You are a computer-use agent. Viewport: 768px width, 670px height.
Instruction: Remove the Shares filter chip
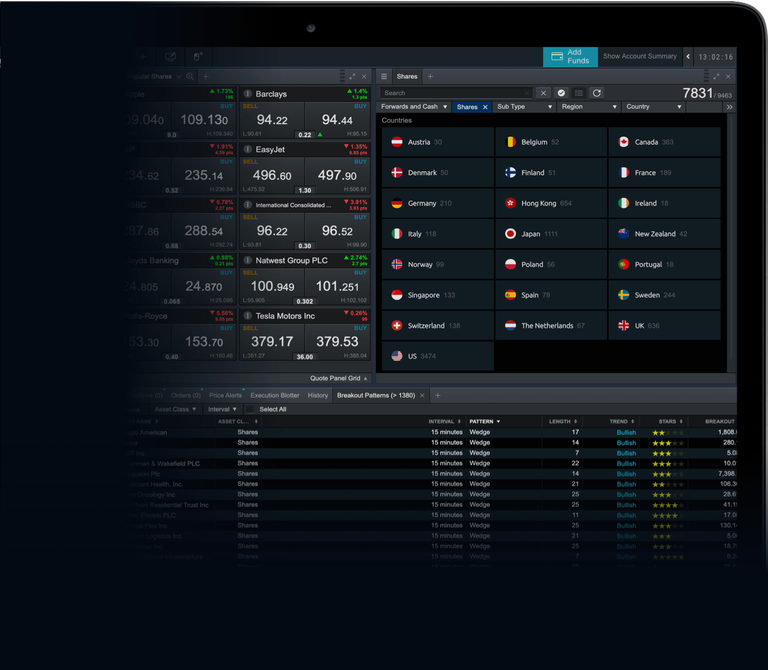pyautogui.click(x=485, y=107)
